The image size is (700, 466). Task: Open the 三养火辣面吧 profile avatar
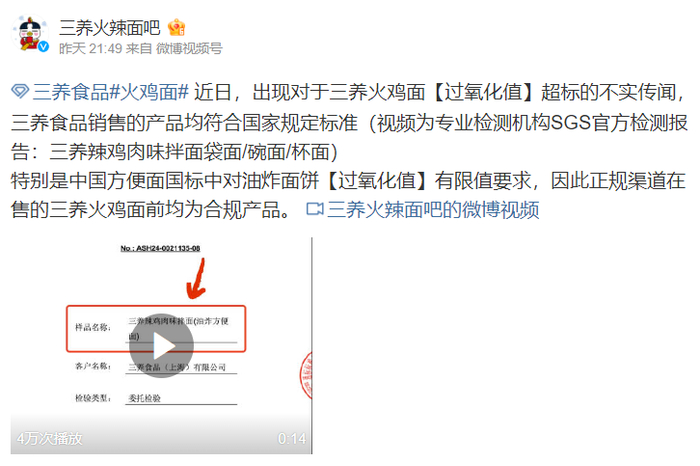click(x=30, y=34)
